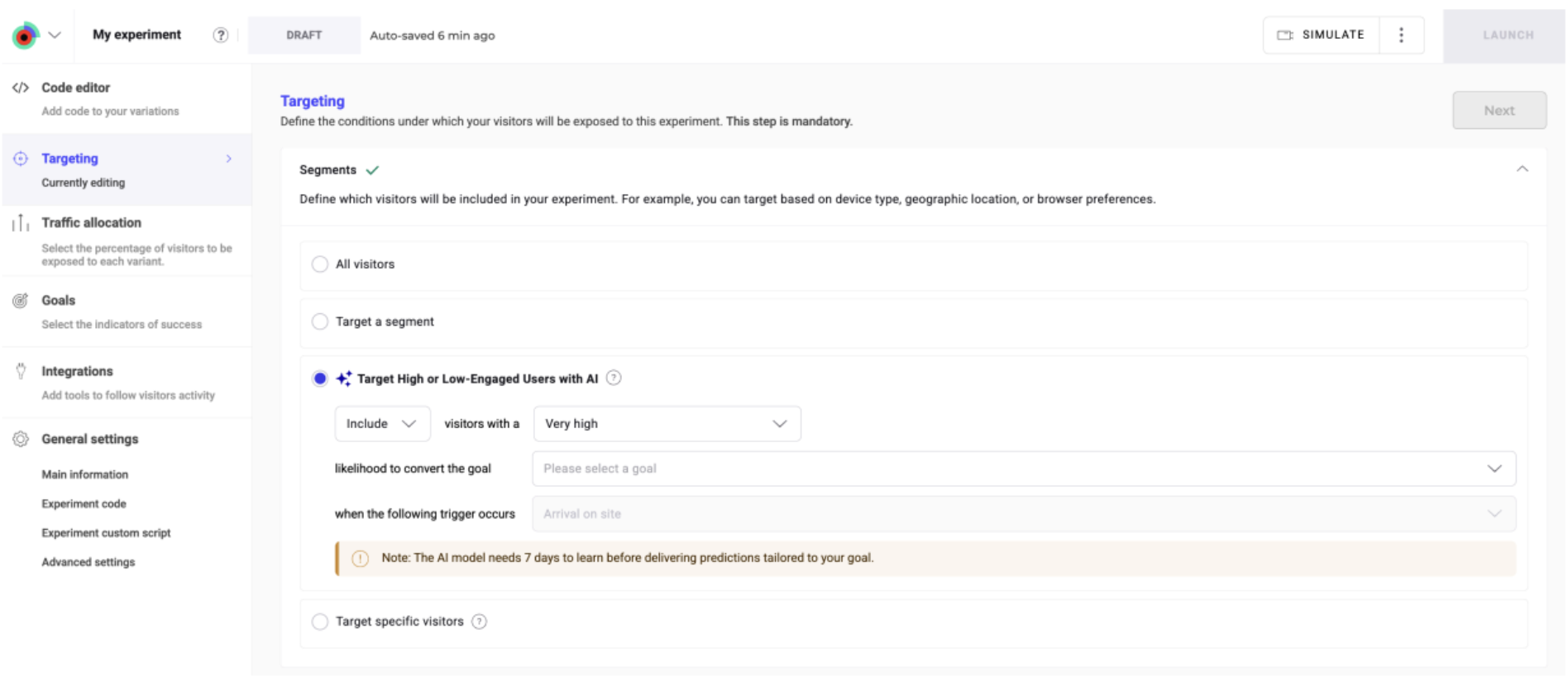Open help icon beside My experiment
The width and height of the screenshot is (1568, 686).
220,35
